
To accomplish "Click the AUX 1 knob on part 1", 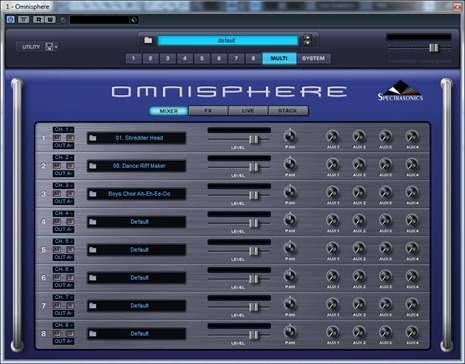I will pos(333,136).
